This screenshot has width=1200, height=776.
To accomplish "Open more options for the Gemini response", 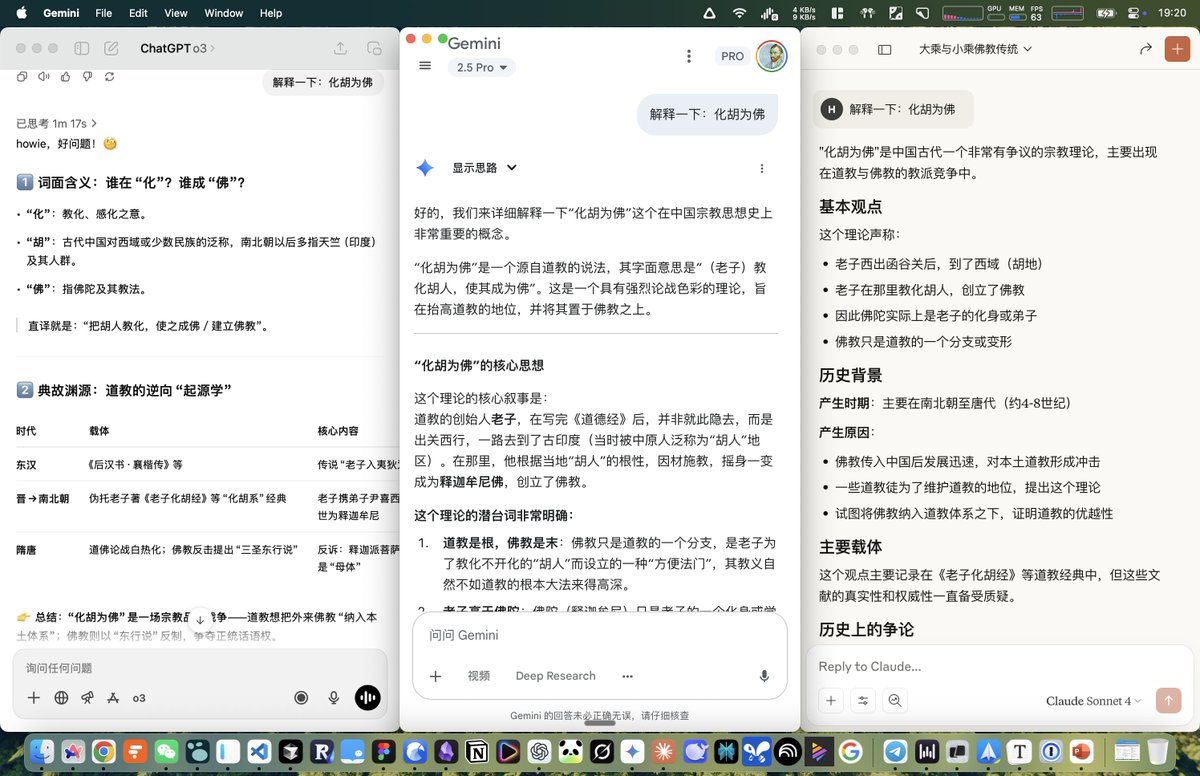I will click(x=762, y=168).
